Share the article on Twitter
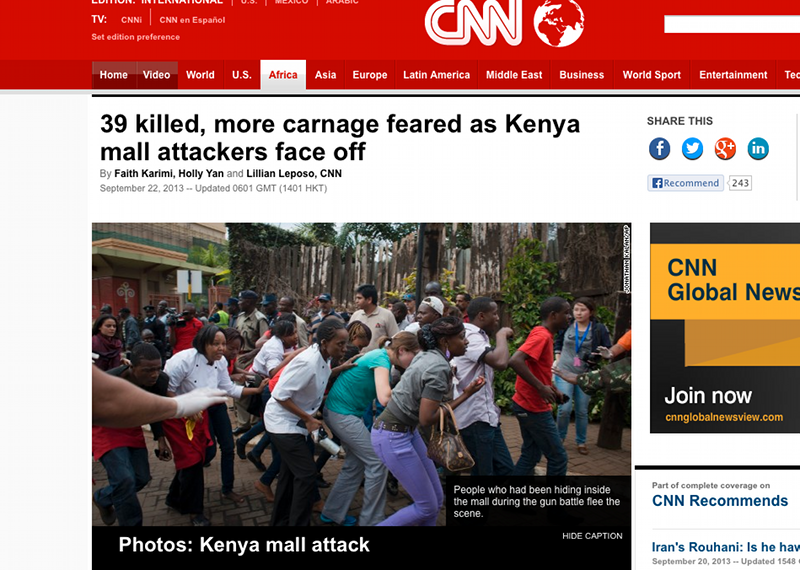Image resolution: width=800 pixels, height=570 pixels. [692, 149]
